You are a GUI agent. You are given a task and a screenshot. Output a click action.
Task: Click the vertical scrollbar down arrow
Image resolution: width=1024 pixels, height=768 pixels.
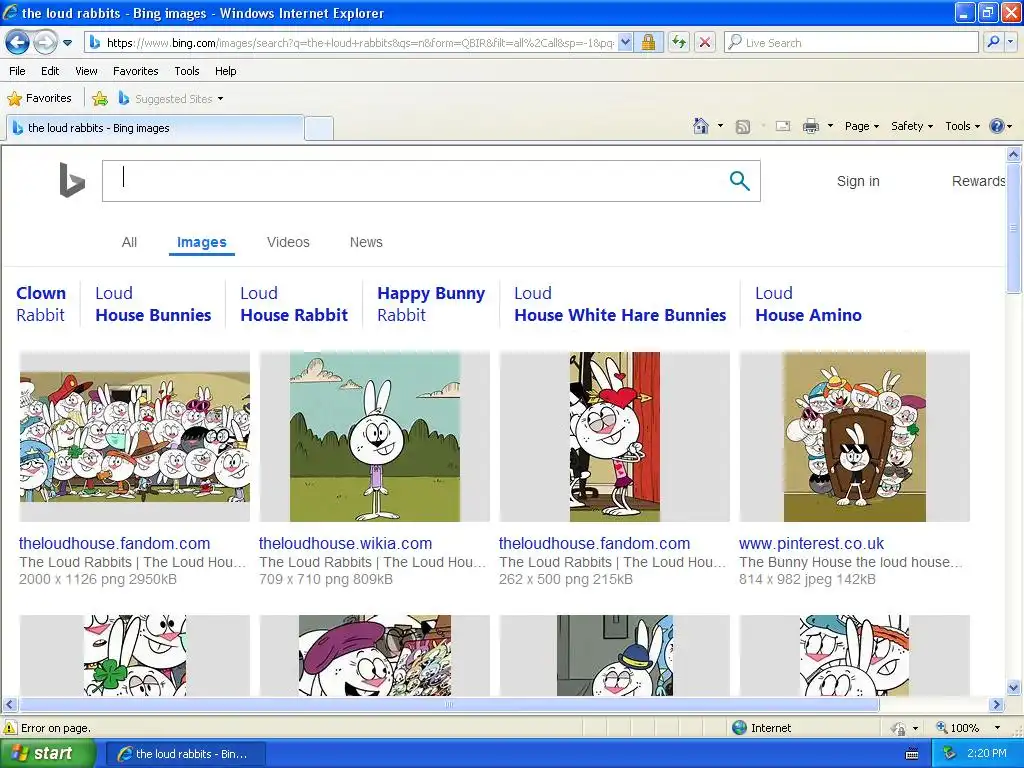tap(1014, 687)
